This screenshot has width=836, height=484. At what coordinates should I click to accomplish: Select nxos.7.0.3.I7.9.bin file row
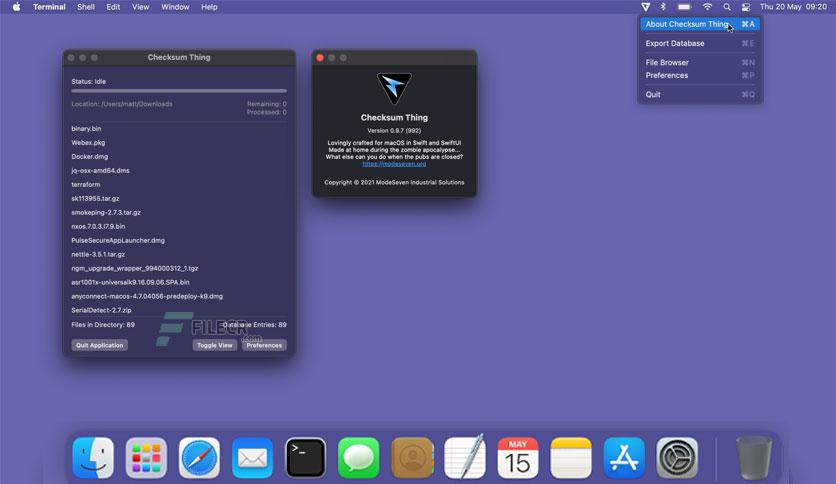click(179, 226)
